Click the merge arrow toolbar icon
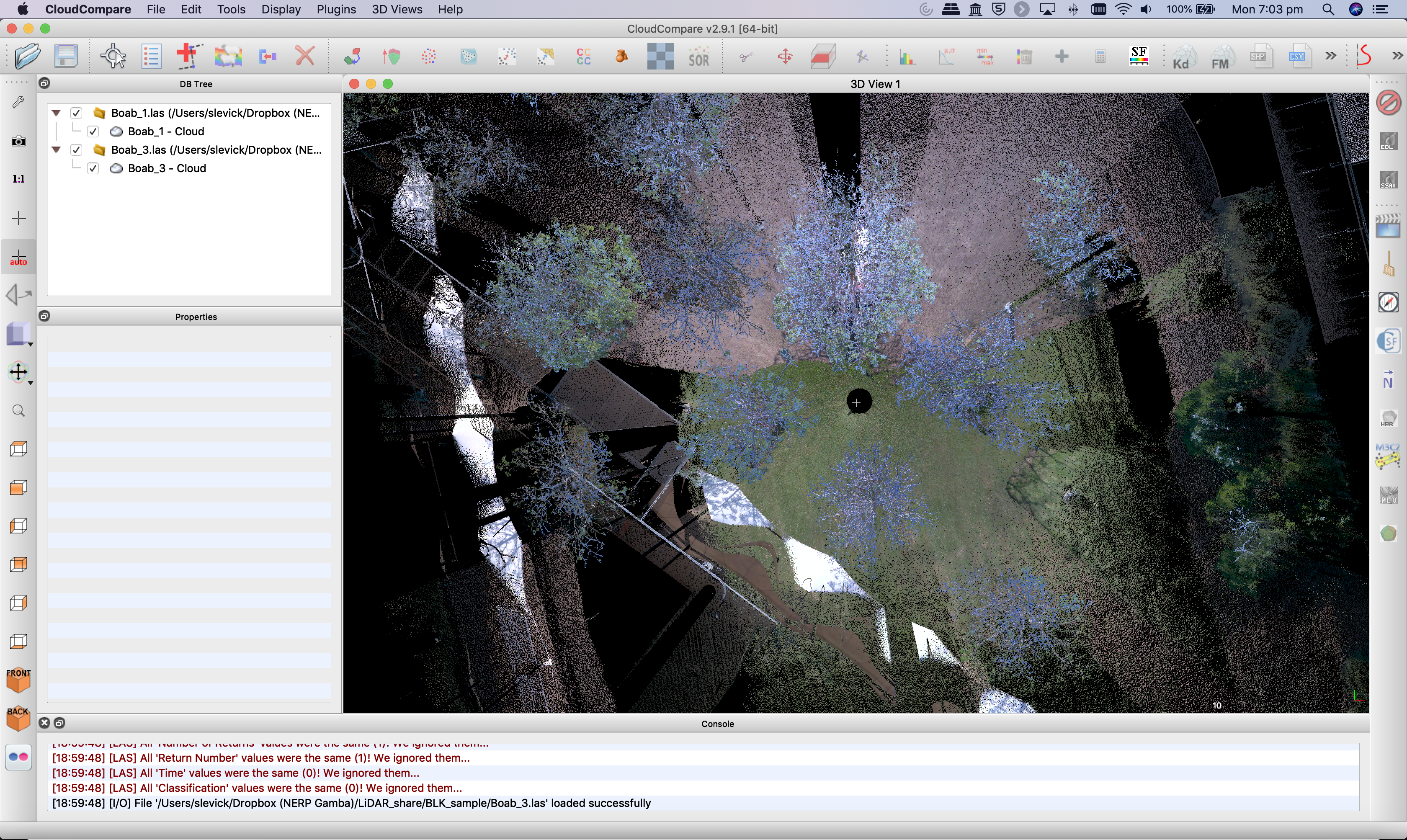This screenshot has height=840, width=1407. 267,56
